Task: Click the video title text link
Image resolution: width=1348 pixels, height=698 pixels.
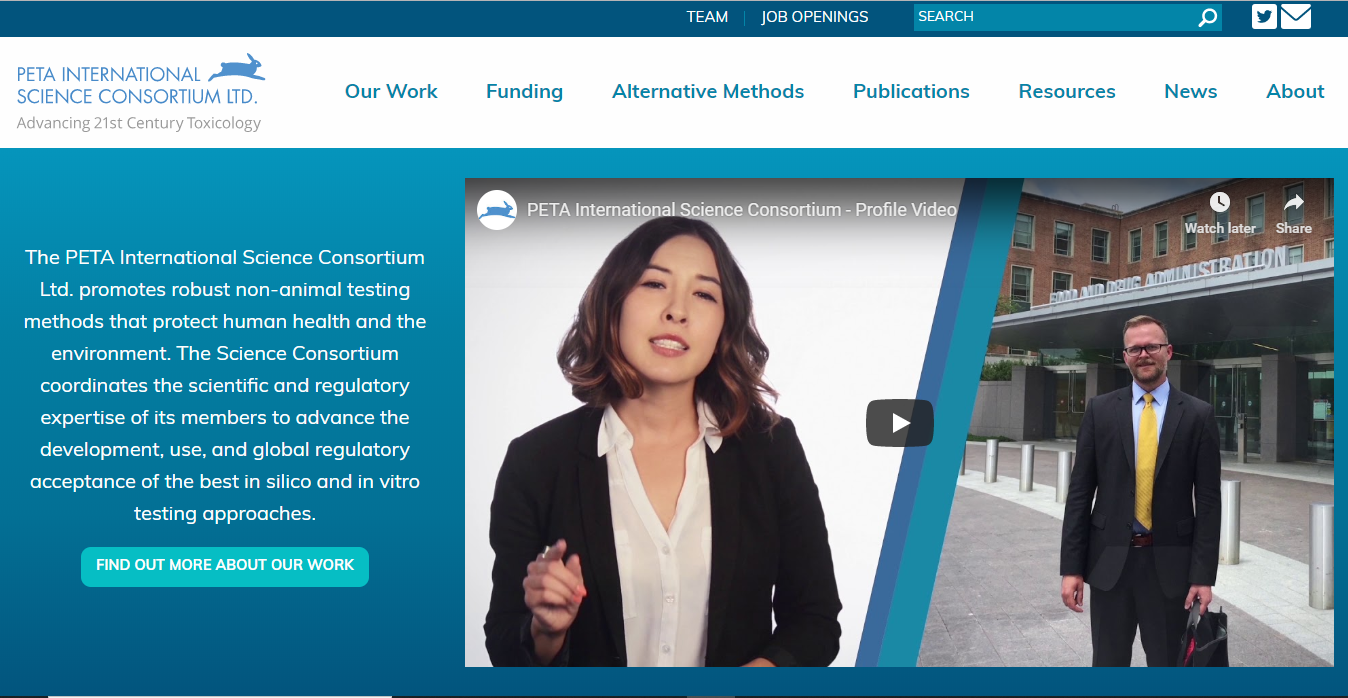Action: coord(741,210)
